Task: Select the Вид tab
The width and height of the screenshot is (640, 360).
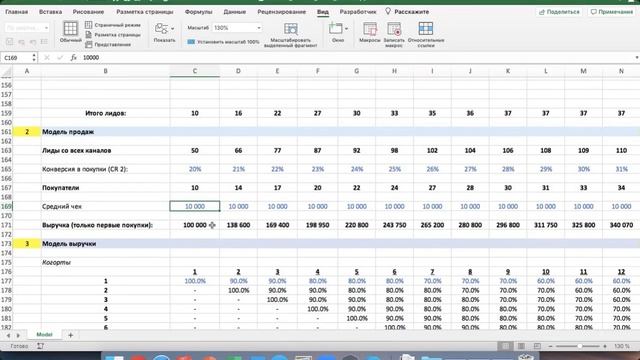Action: [323, 12]
